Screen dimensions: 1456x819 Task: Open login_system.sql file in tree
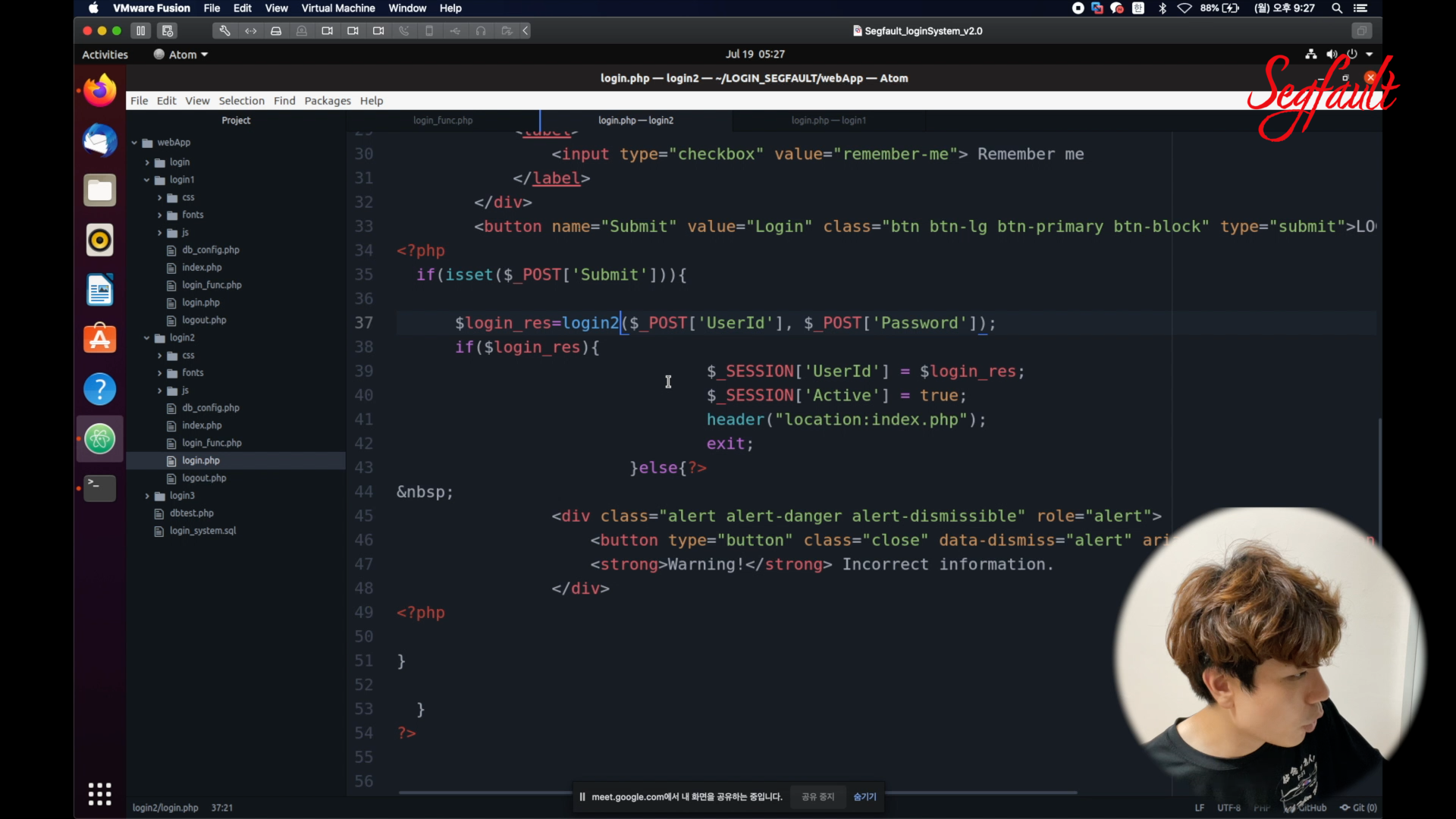click(202, 531)
